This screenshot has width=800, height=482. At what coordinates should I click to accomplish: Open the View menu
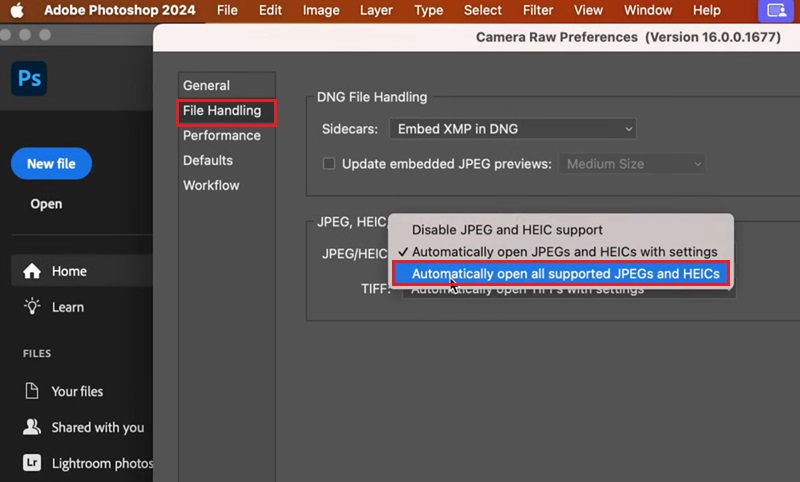coord(588,10)
